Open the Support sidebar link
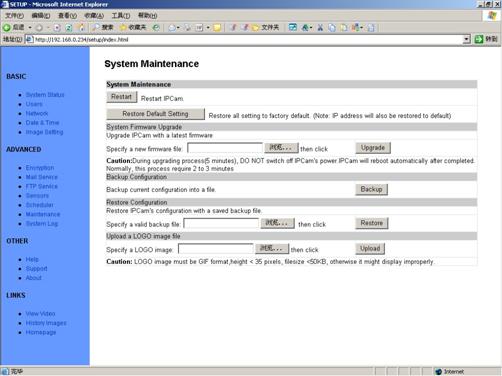Viewport: 502px width, 376px height. (x=37, y=269)
